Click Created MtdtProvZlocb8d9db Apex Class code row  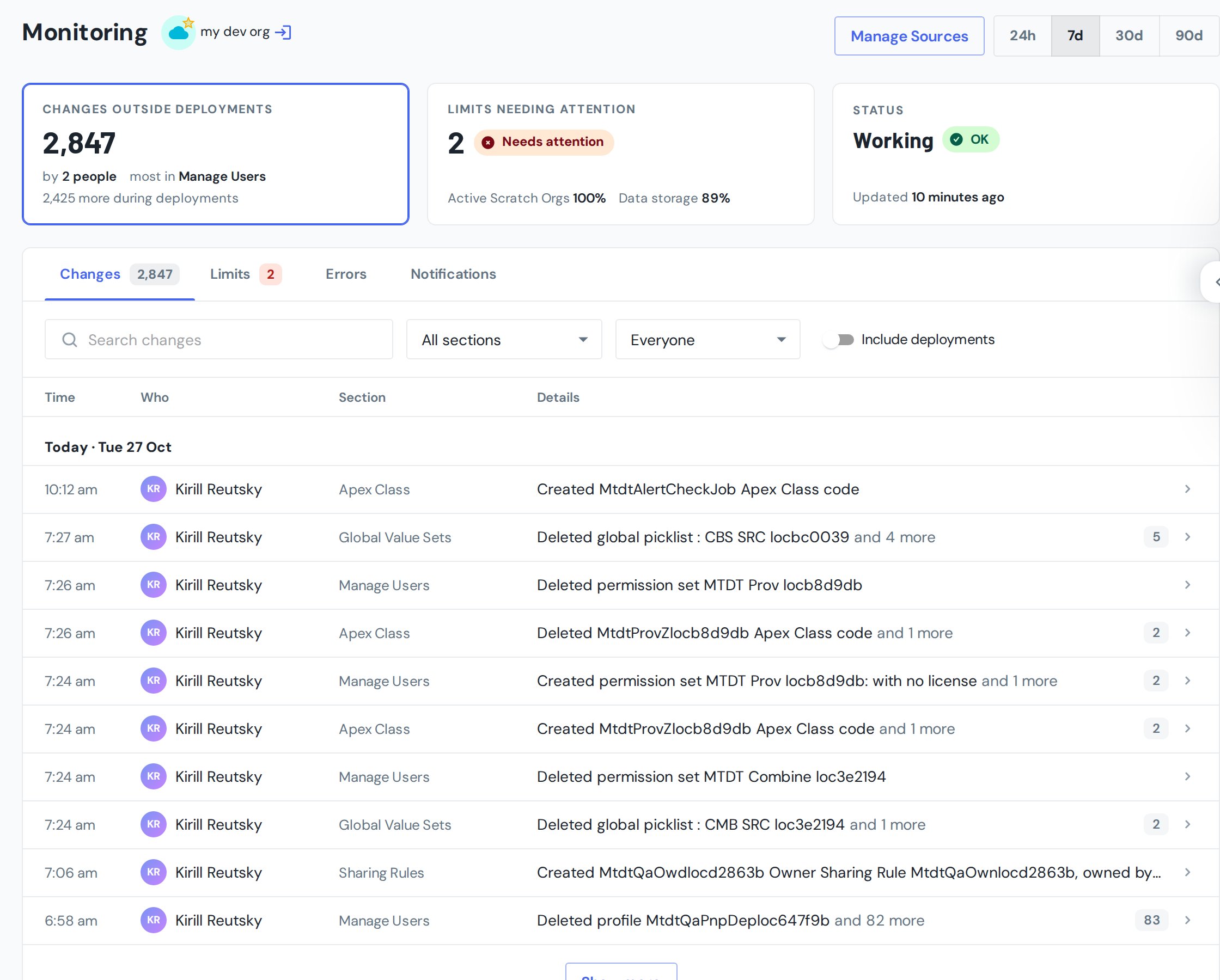coord(621,729)
